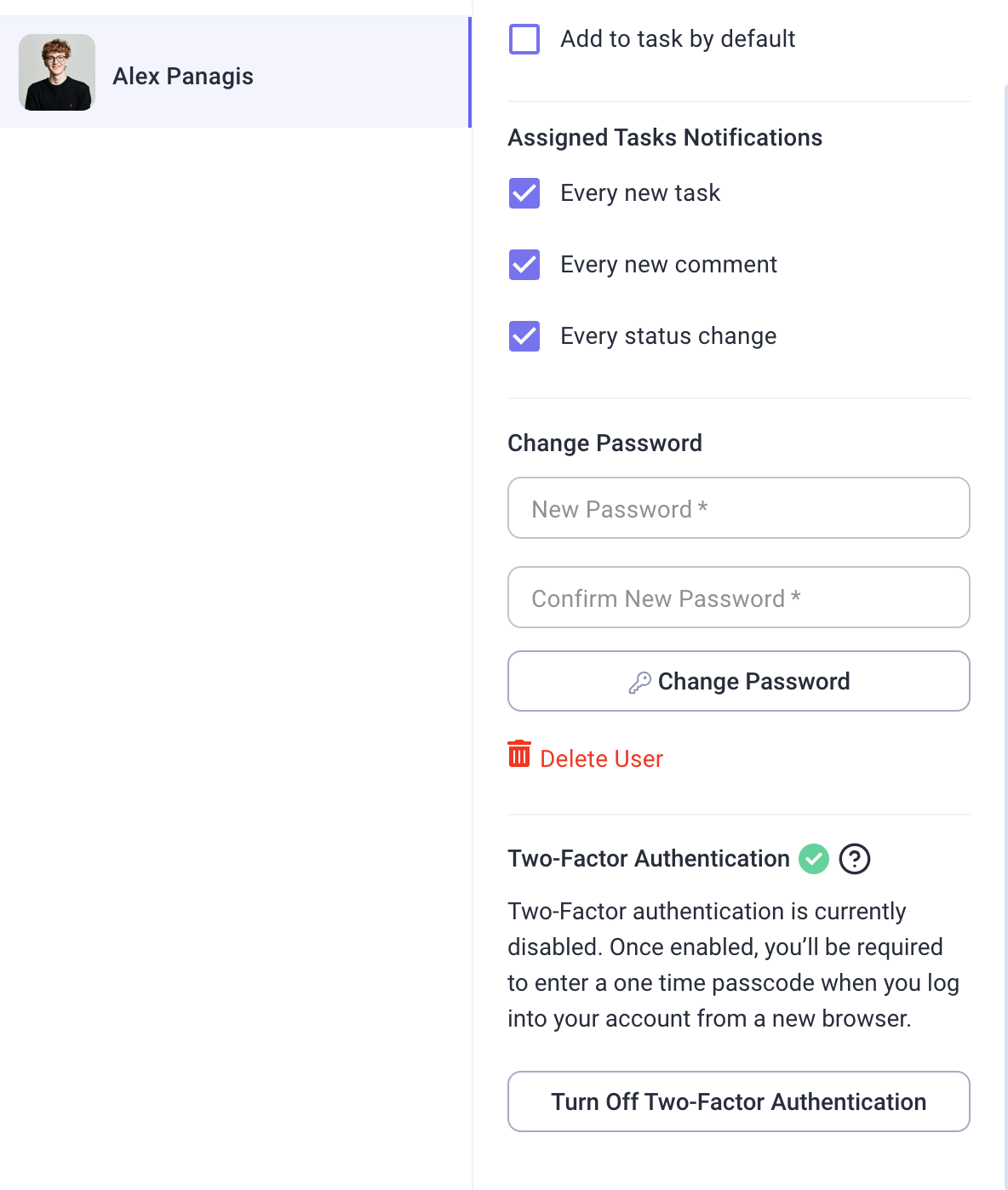Click the Two-Factor description paragraph
The height and width of the screenshot is (1190, 1008).
(x=733, y=964)
